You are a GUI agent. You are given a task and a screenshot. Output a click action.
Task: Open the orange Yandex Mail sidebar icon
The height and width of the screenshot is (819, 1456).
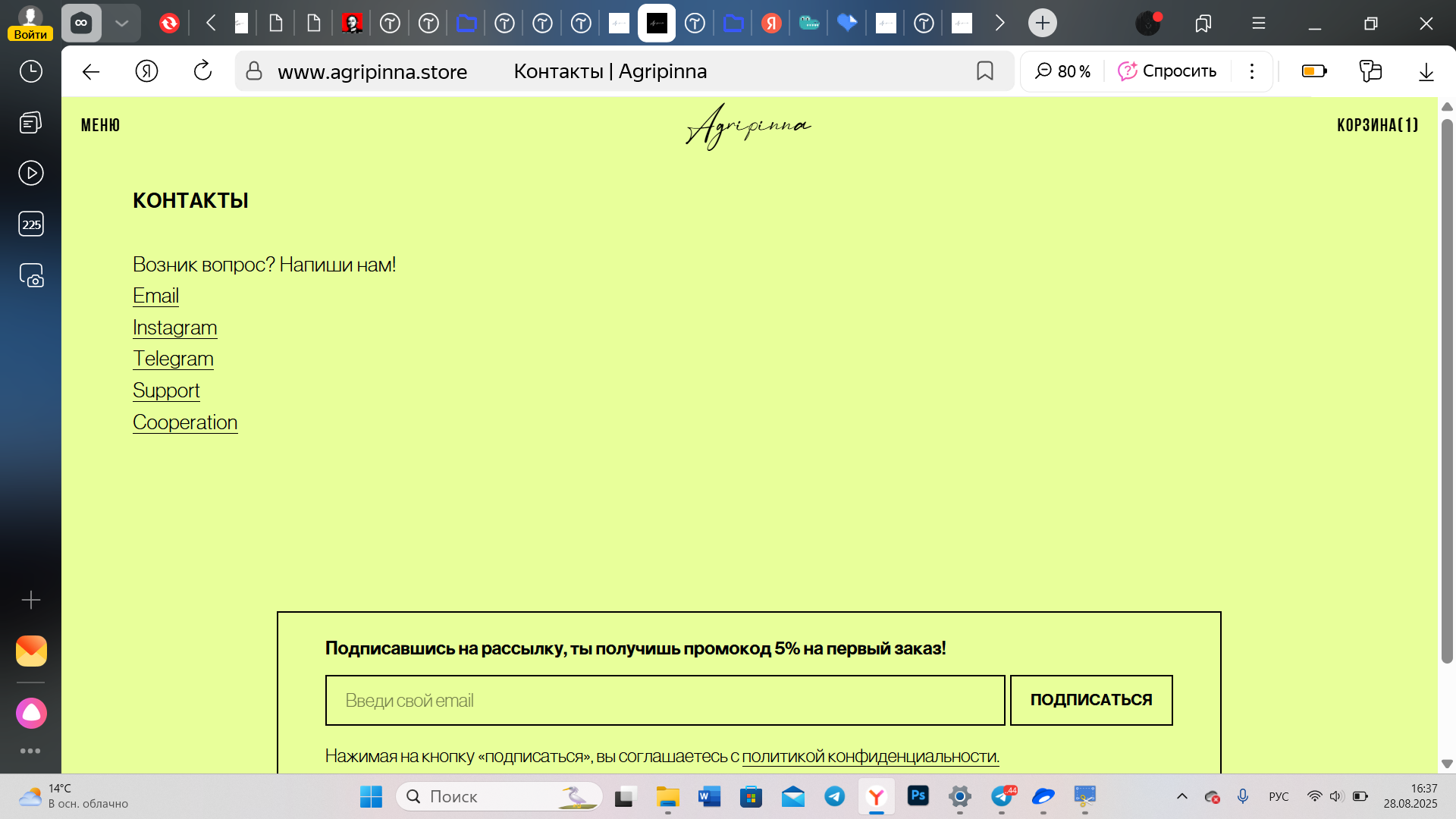tap(31, 651)
